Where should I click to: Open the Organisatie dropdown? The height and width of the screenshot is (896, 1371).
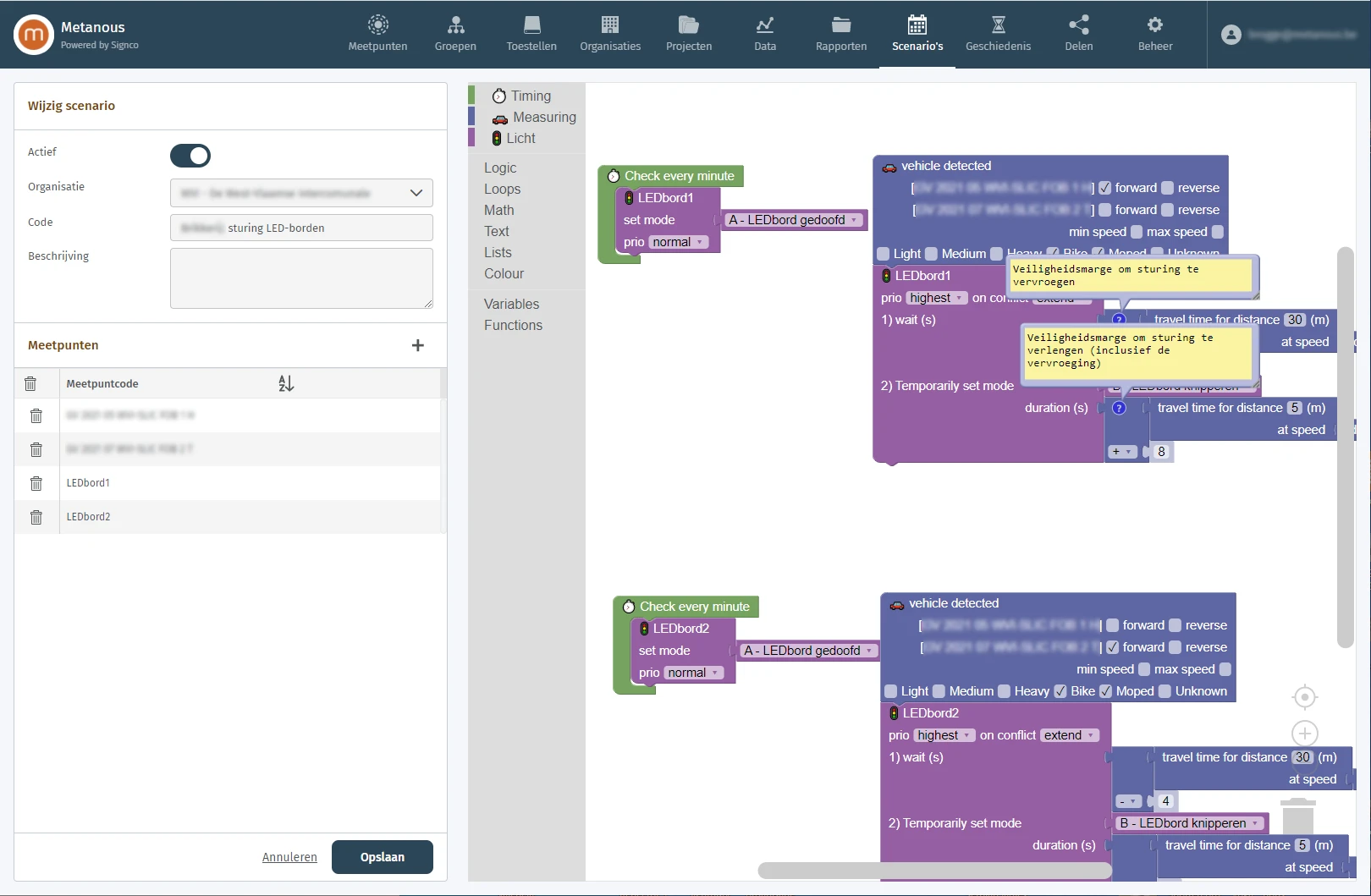[301, 193]
